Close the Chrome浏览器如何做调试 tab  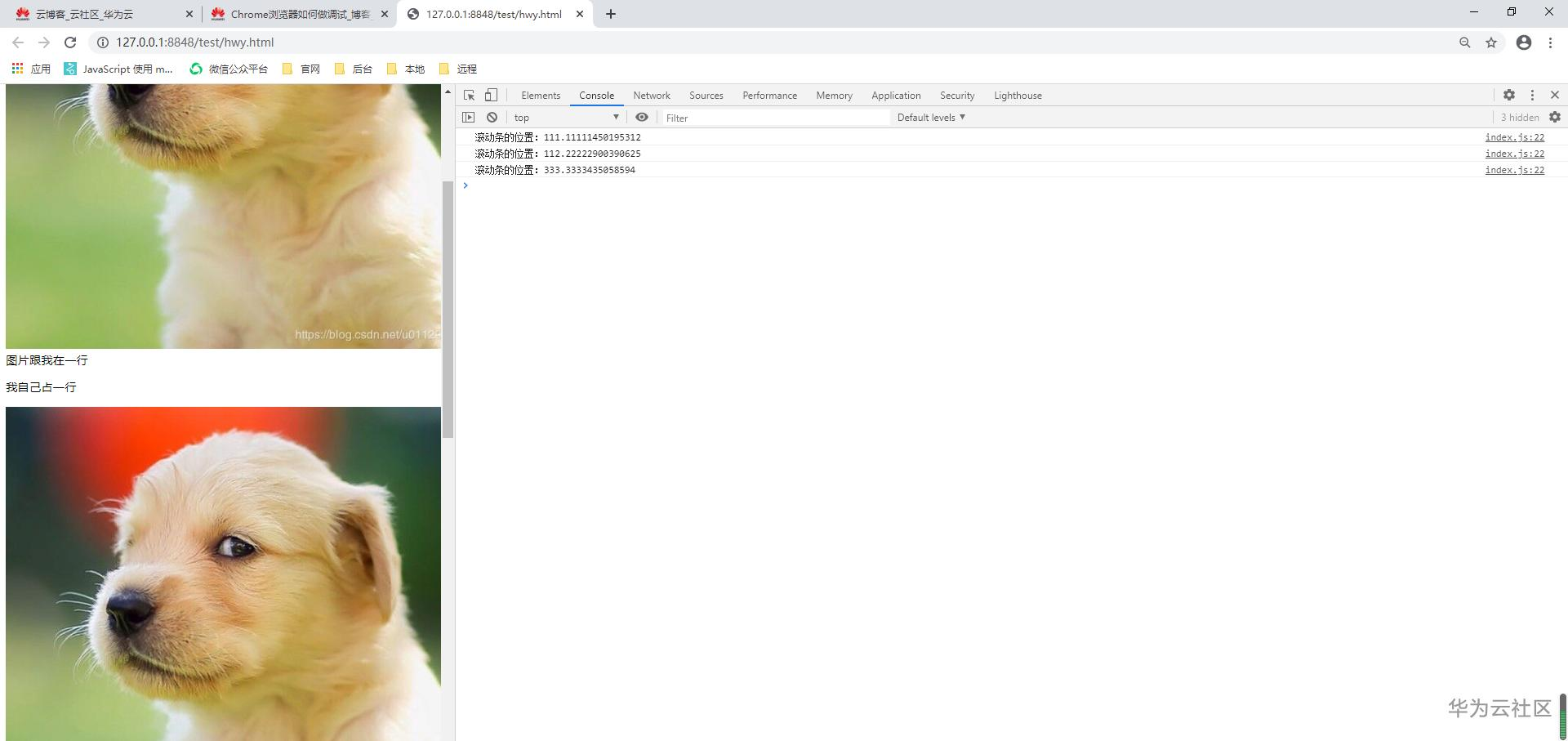pos(385,14)
